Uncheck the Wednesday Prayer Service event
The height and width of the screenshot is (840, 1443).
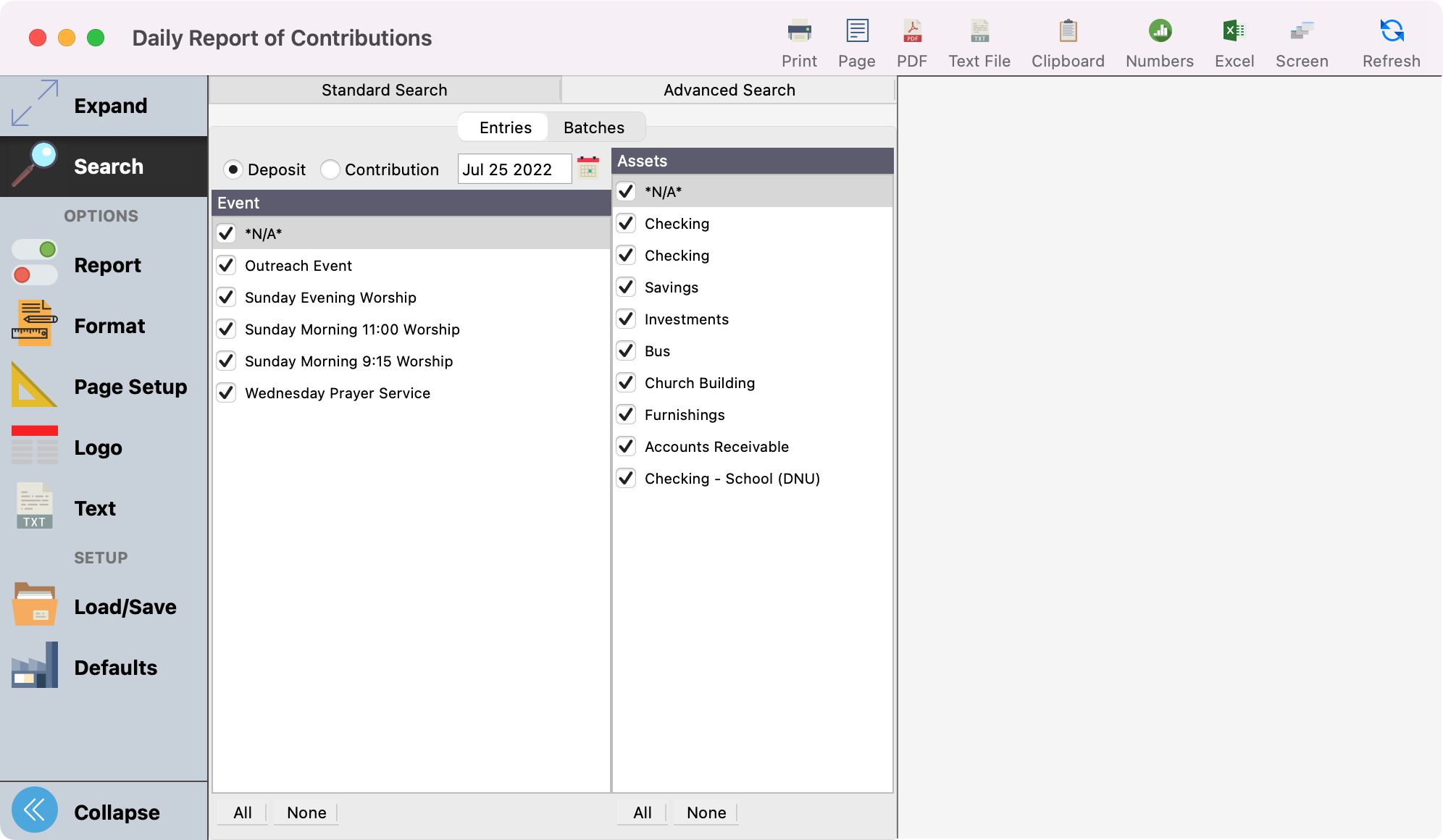(x=225, y=392)
